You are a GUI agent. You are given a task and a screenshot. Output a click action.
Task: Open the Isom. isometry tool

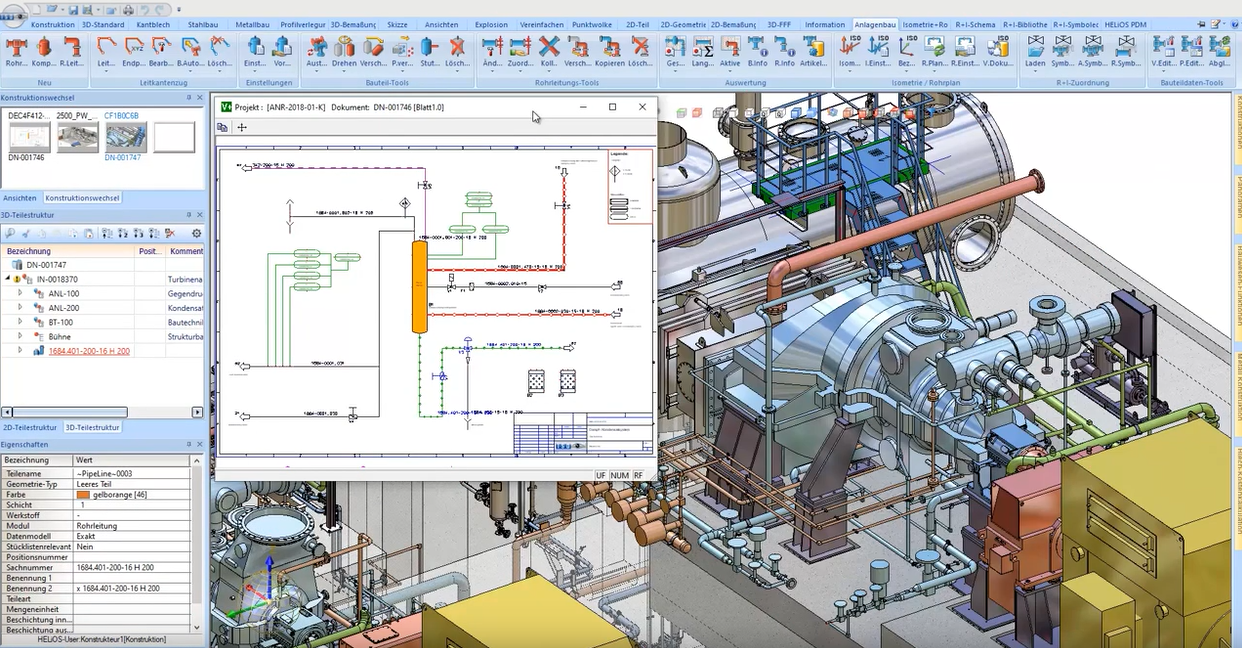(849, 48)
